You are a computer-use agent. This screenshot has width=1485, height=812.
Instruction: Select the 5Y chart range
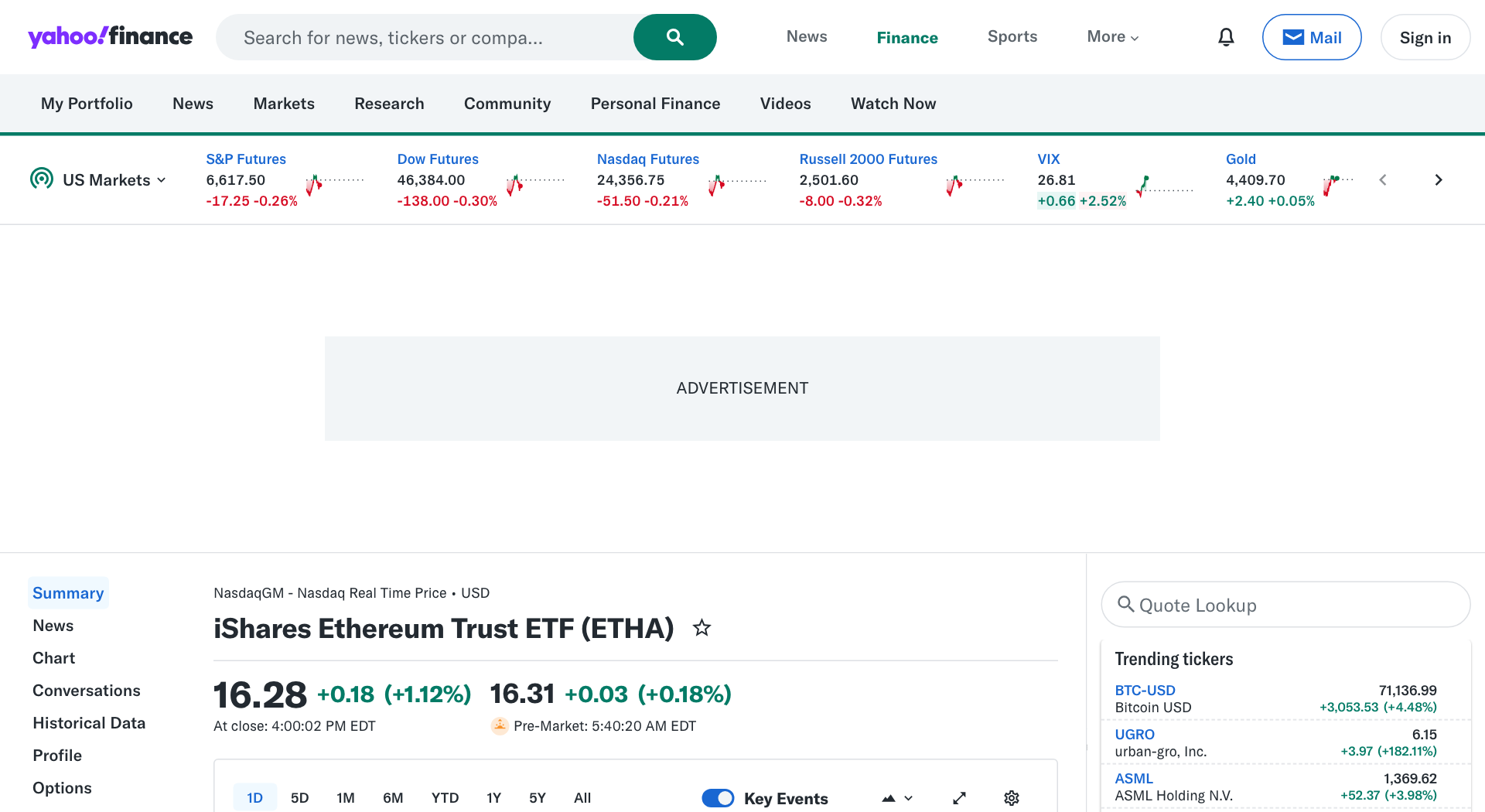pyautogui.click(x=538, y=798)
